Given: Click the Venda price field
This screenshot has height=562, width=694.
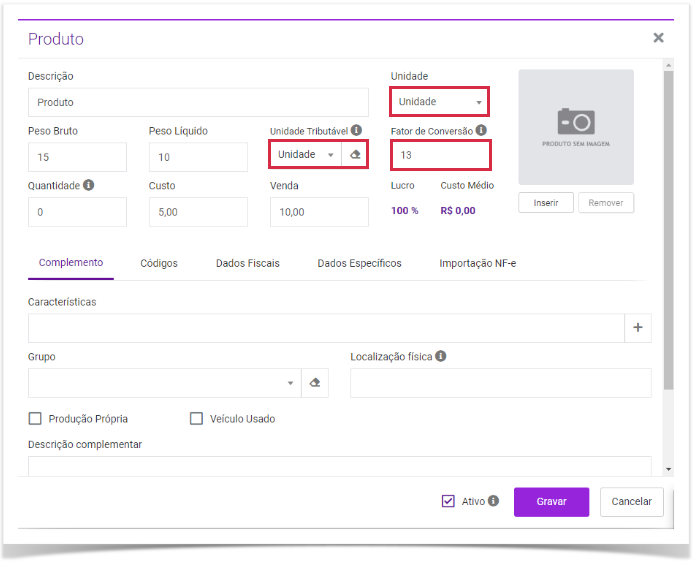Looking at the screenshot, I should pyautogui.click(x=319, y=212).
